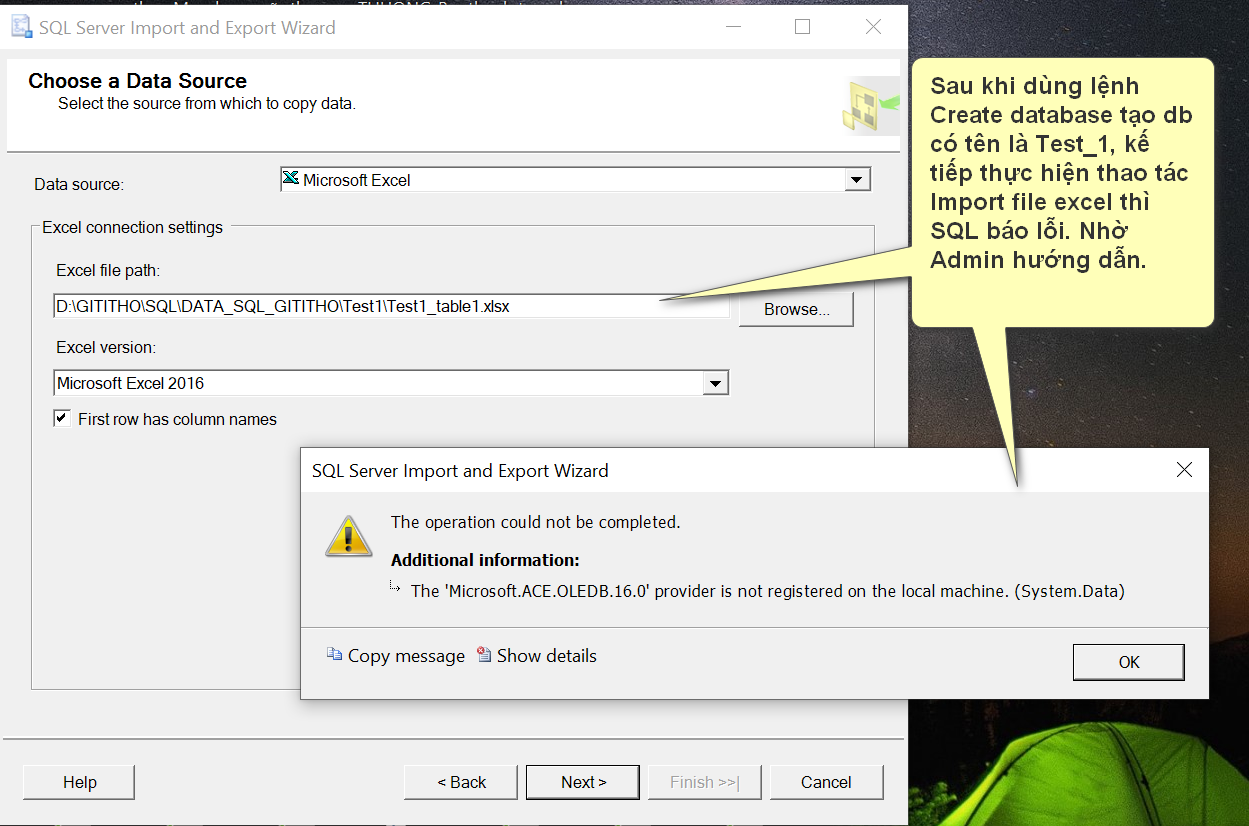Click the wizard app icon in the title bar
This screenshot has width=1249, height=826.
[20, 27]
